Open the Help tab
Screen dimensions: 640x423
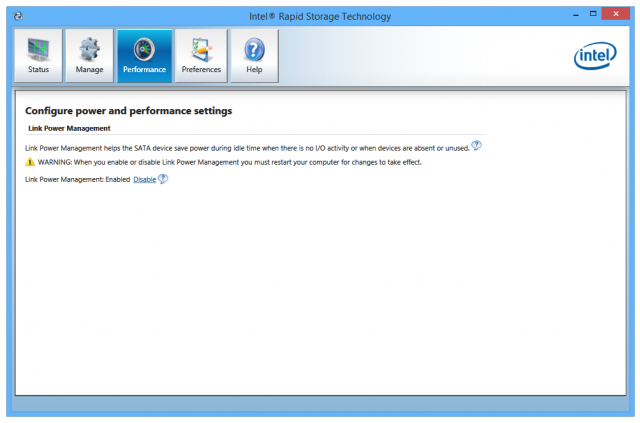(254, 56)
